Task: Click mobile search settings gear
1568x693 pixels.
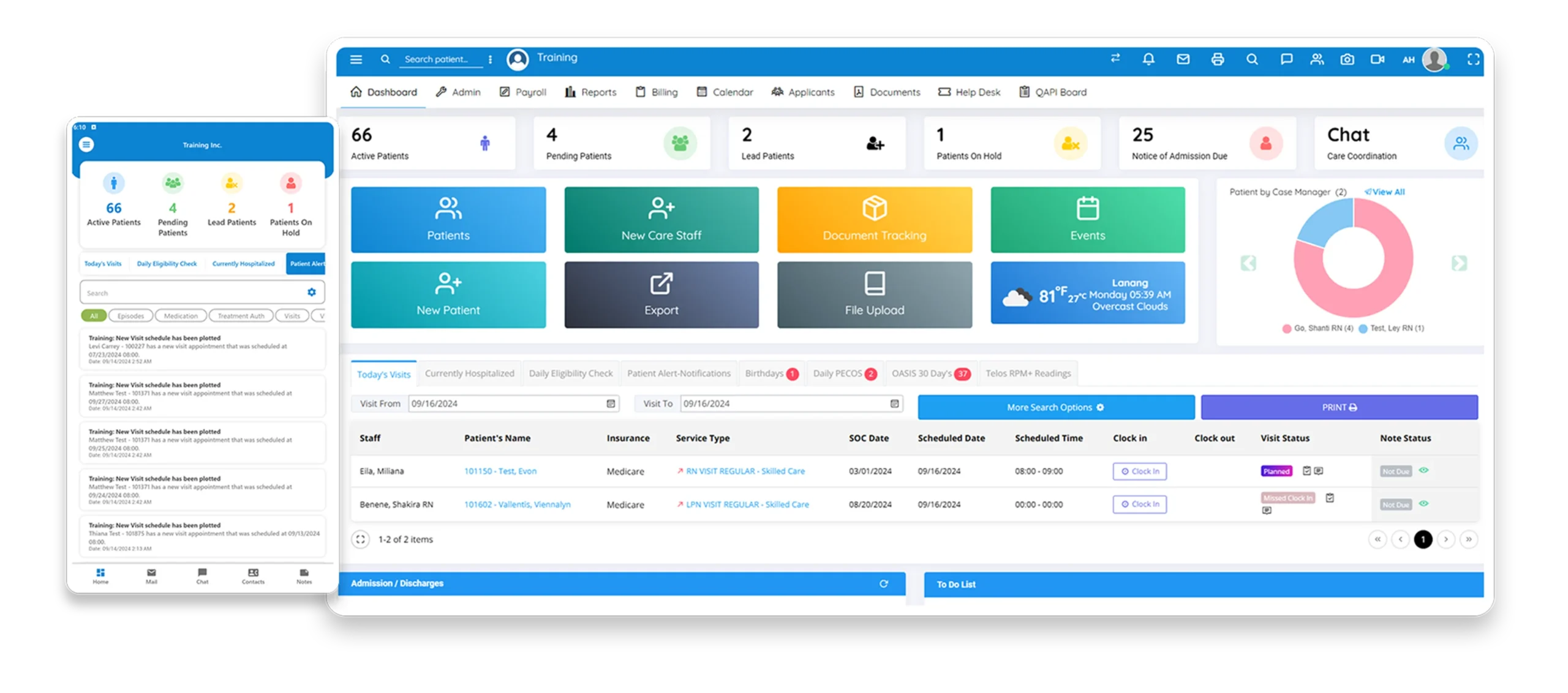Action: 311,292
